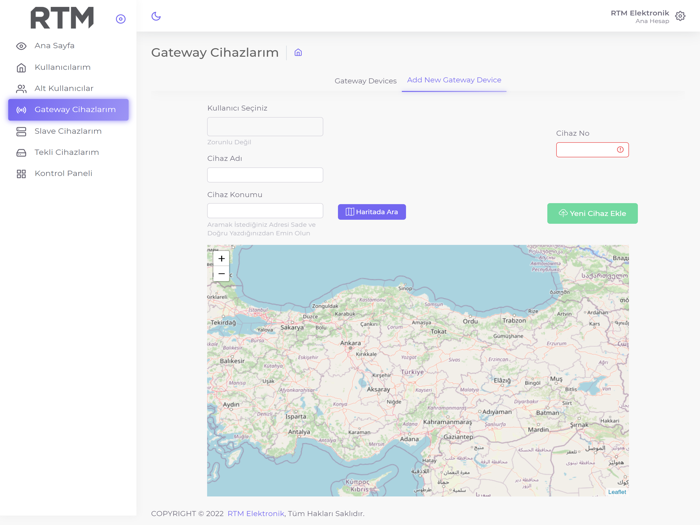Image resolution: width=700 pixels, height=525 pixels.
Task: Focus the Cihaz No input field
Action: click(x=592, y=150)
